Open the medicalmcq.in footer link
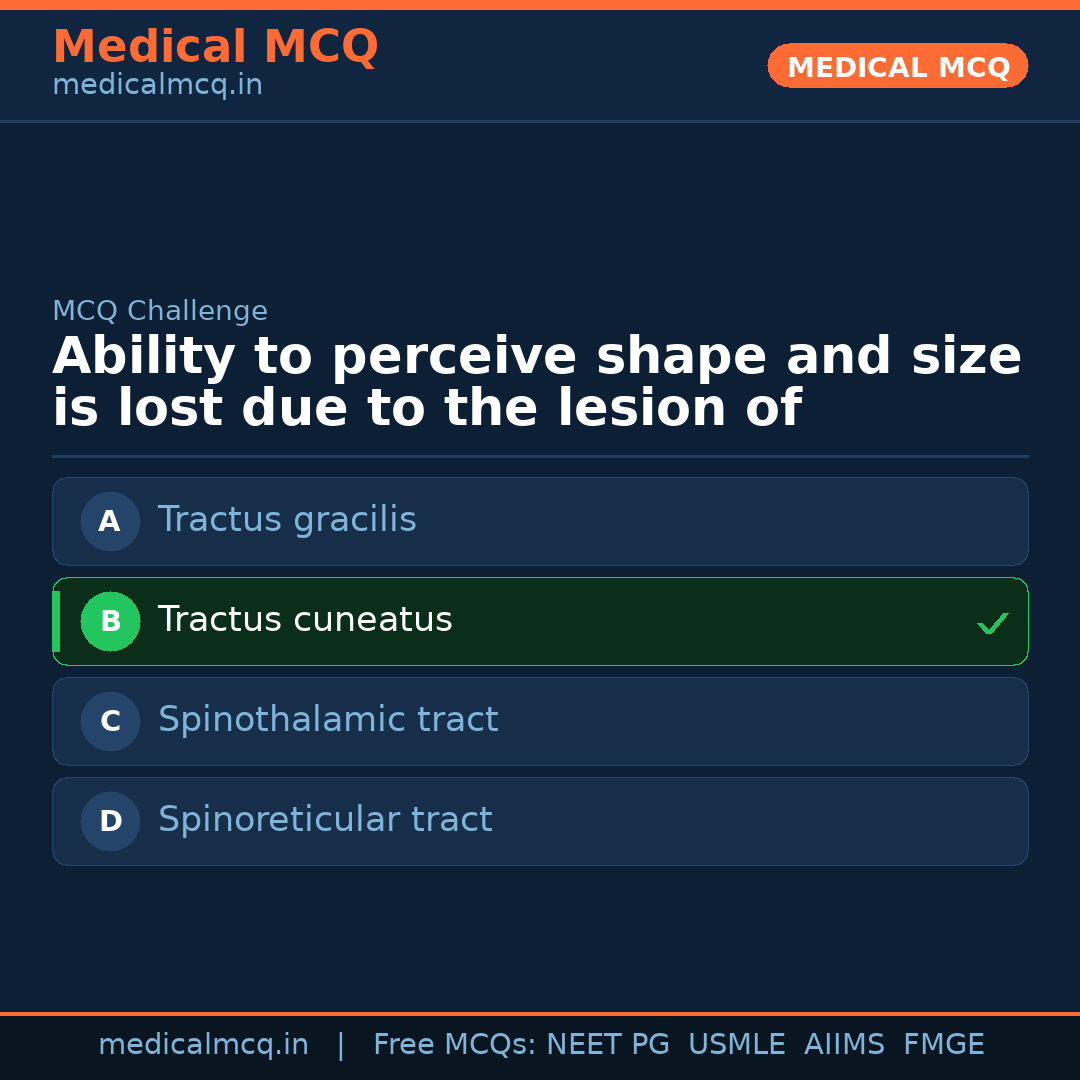The image size is (1080, 1080). (204, 1044)
